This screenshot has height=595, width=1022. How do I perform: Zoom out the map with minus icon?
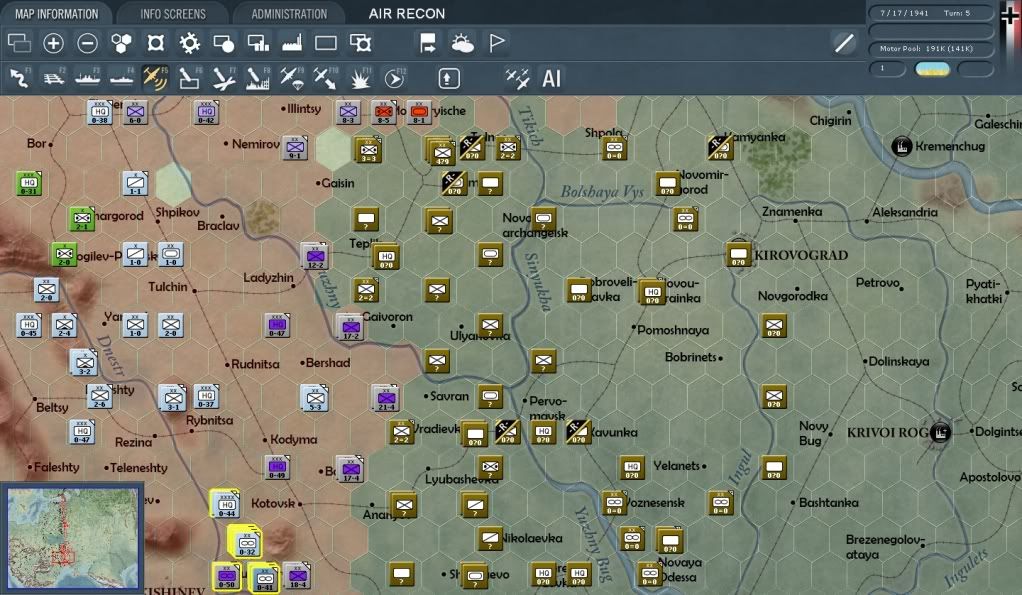tap(87, 44)
